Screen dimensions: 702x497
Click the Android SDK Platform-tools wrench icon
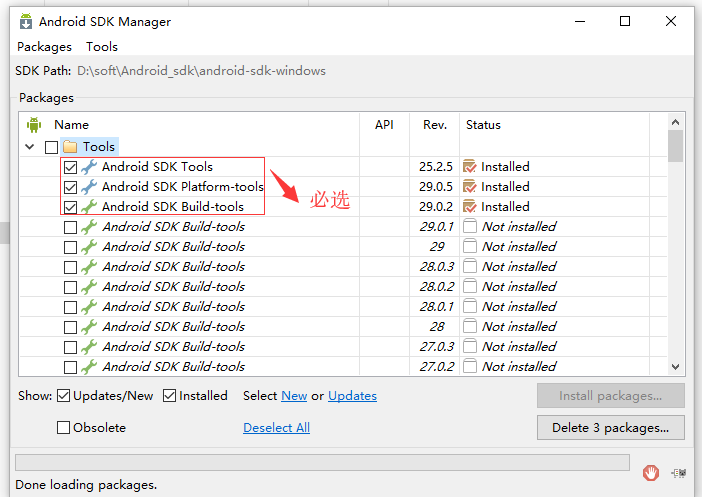pyautogui.click(x=89, y=187)
